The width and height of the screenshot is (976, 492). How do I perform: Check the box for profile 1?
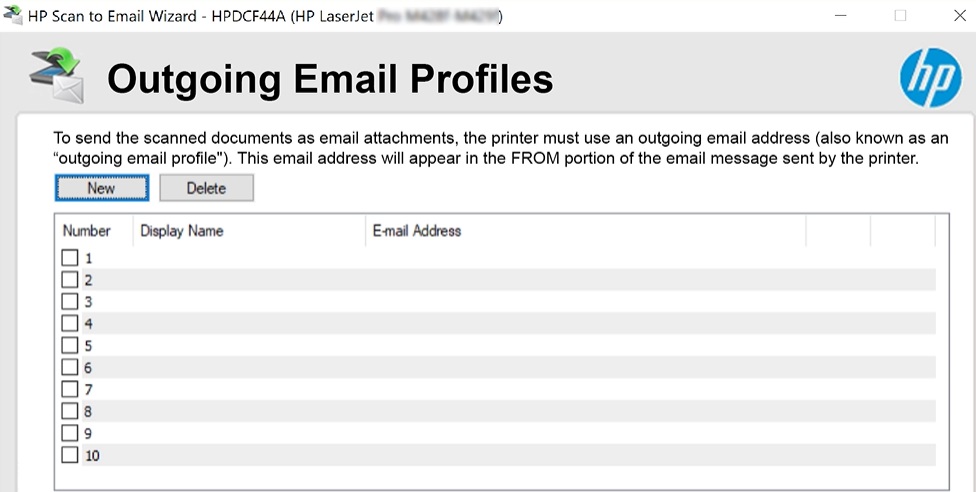(70, 258)
